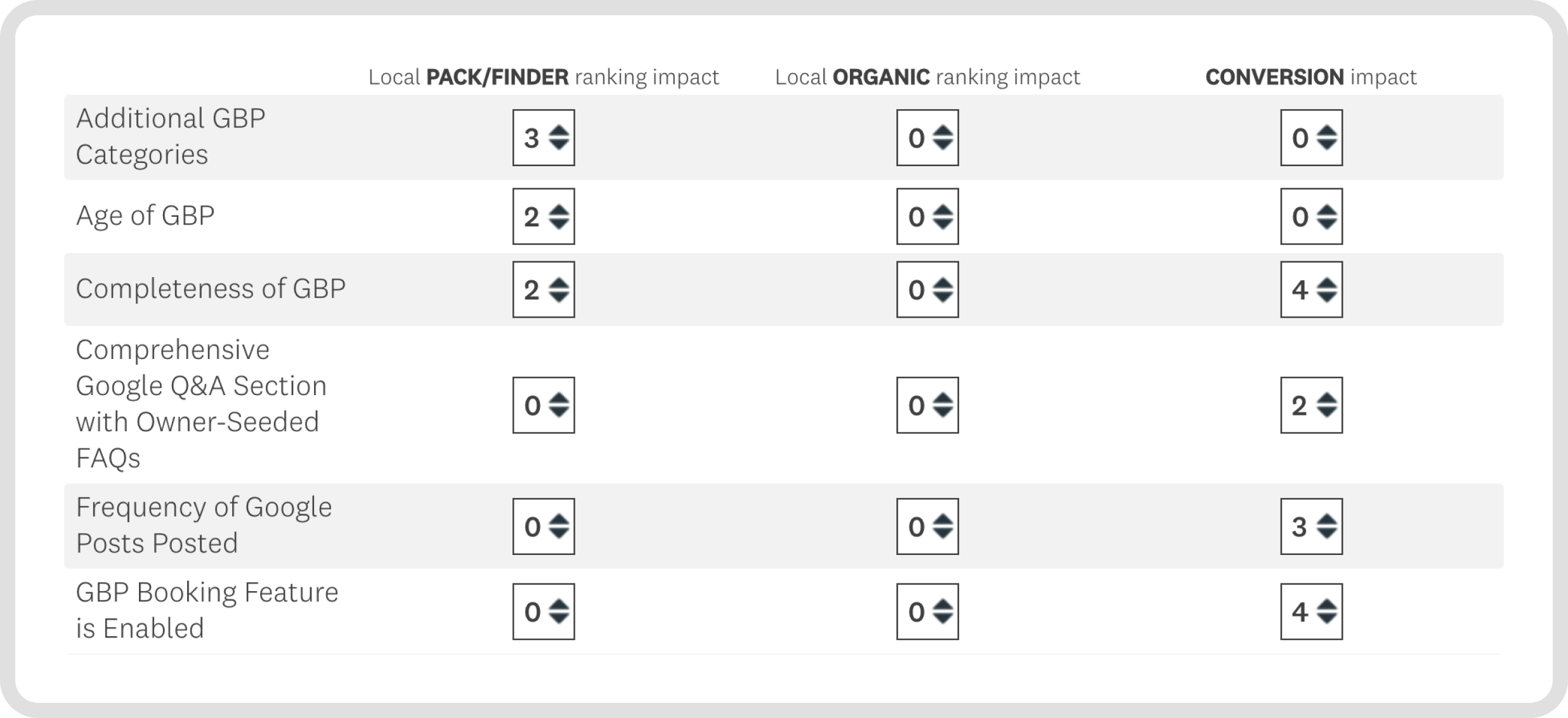Open the PACK/FINDER dropdown for GBP Booking Feature
The height and width of the screenshot is (718, 1568).
(544, 611)
